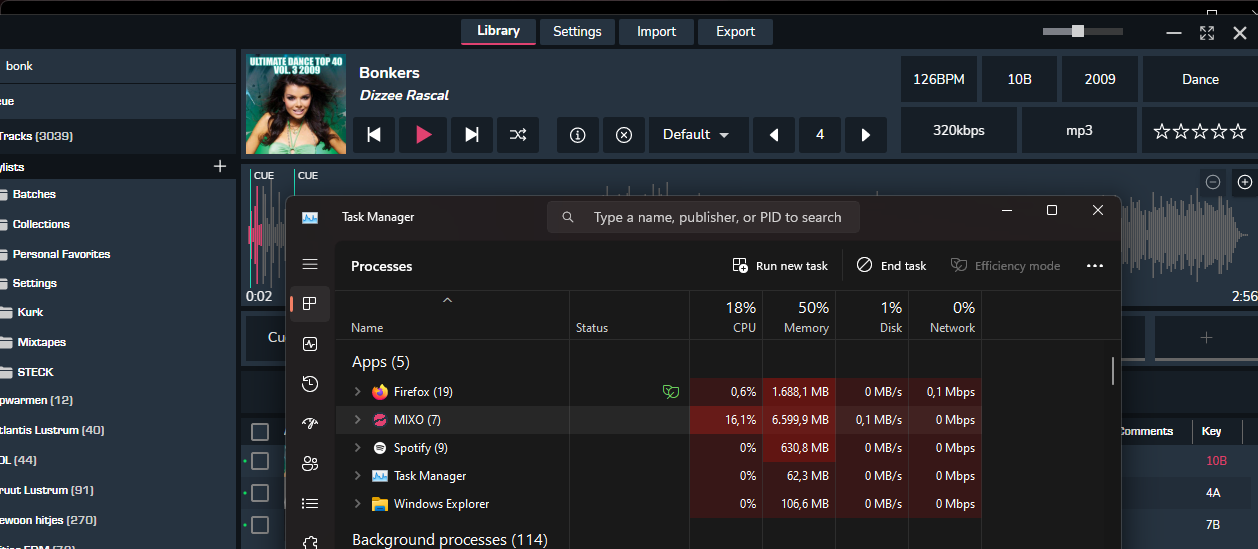Open the Default dropdown menu
Screen dimensions: 1258x549
696,135
